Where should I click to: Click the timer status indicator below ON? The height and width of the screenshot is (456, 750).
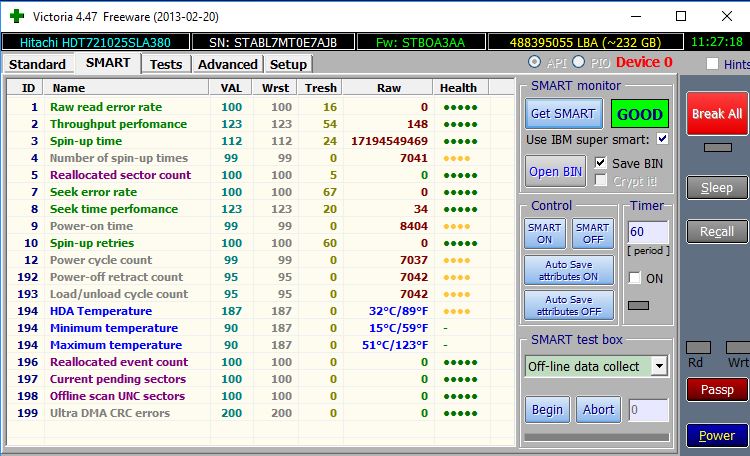(x=637, y=305)
